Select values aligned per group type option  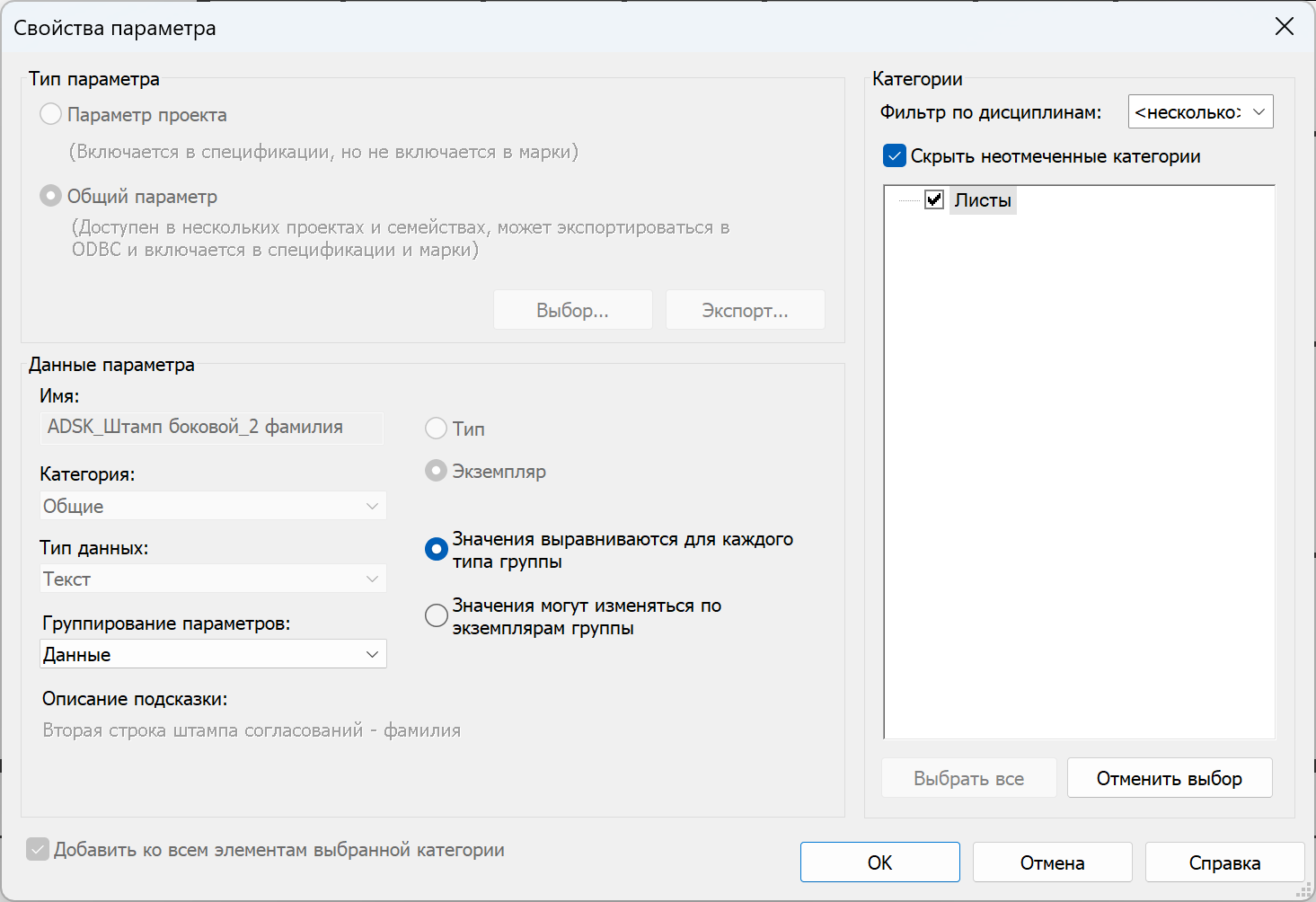click(437, 550)
